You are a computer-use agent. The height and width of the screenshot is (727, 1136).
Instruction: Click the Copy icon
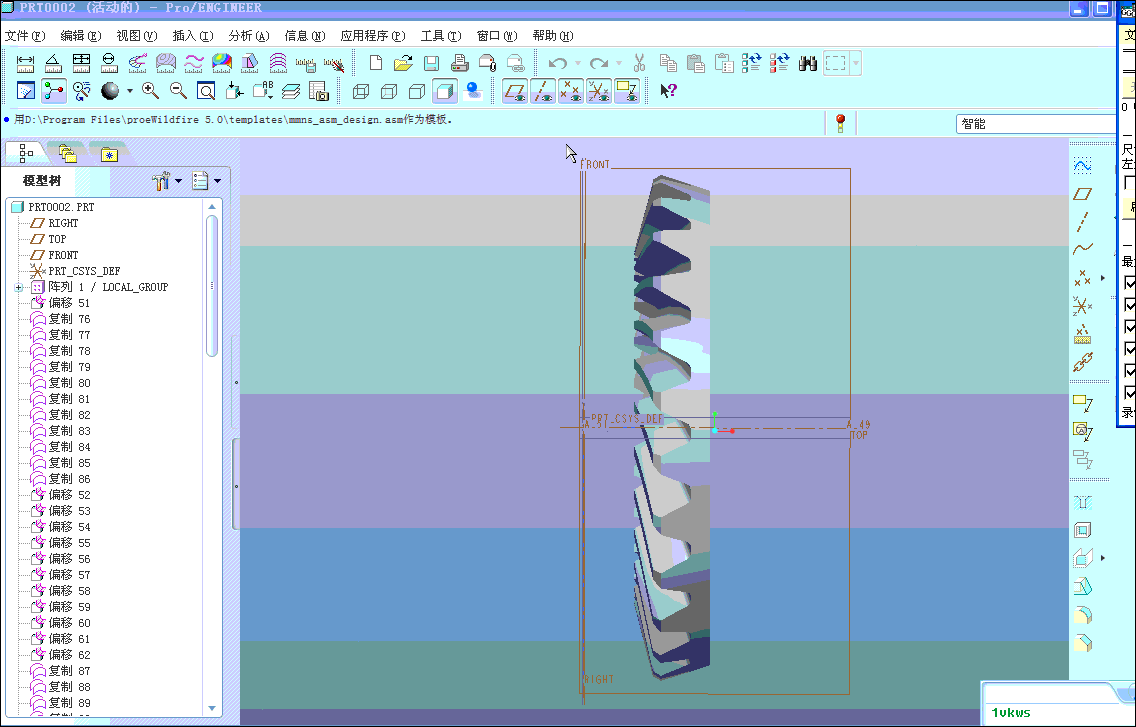tap(668, 63)
